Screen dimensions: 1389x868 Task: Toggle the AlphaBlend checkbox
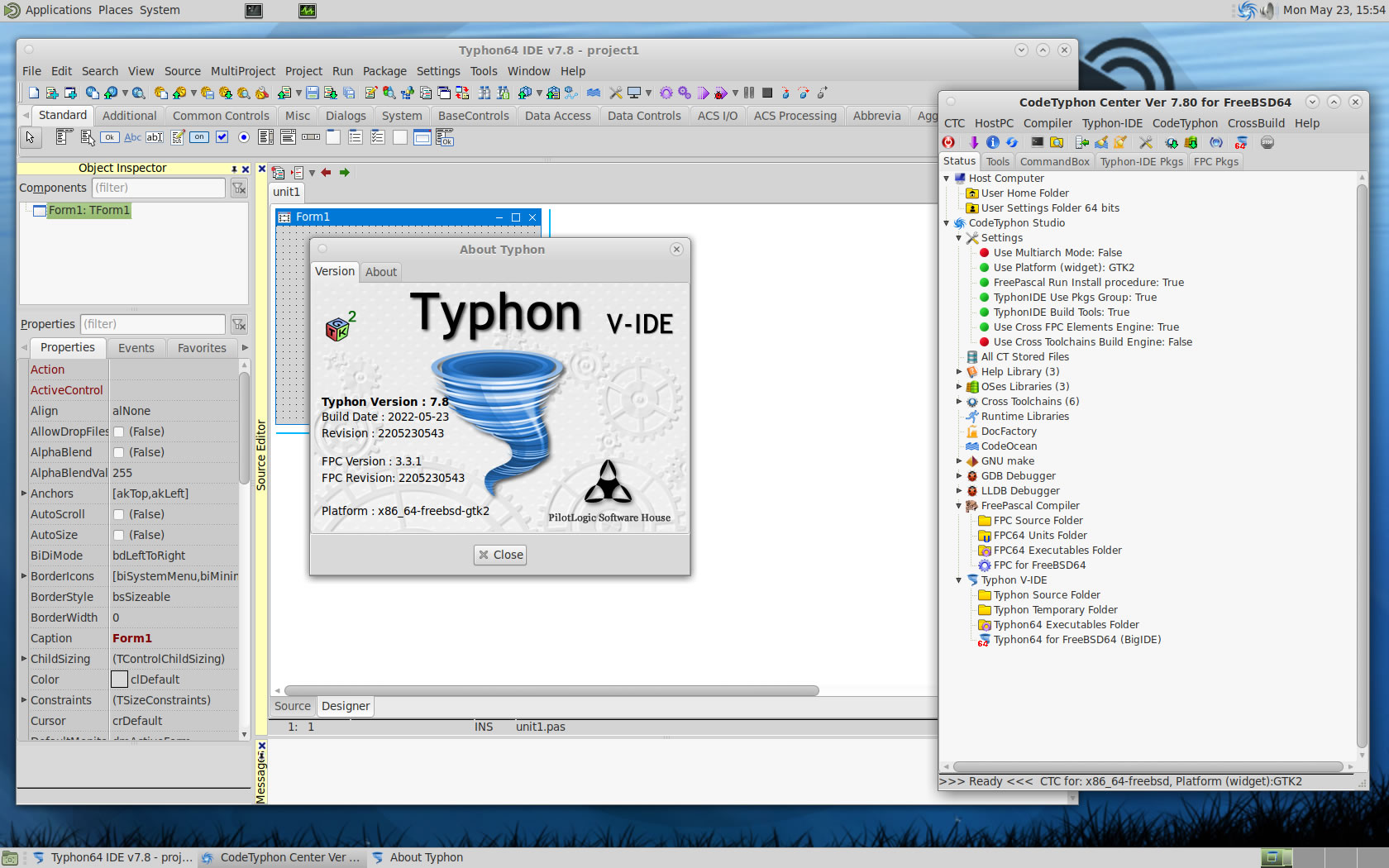[x=119, y=452]
